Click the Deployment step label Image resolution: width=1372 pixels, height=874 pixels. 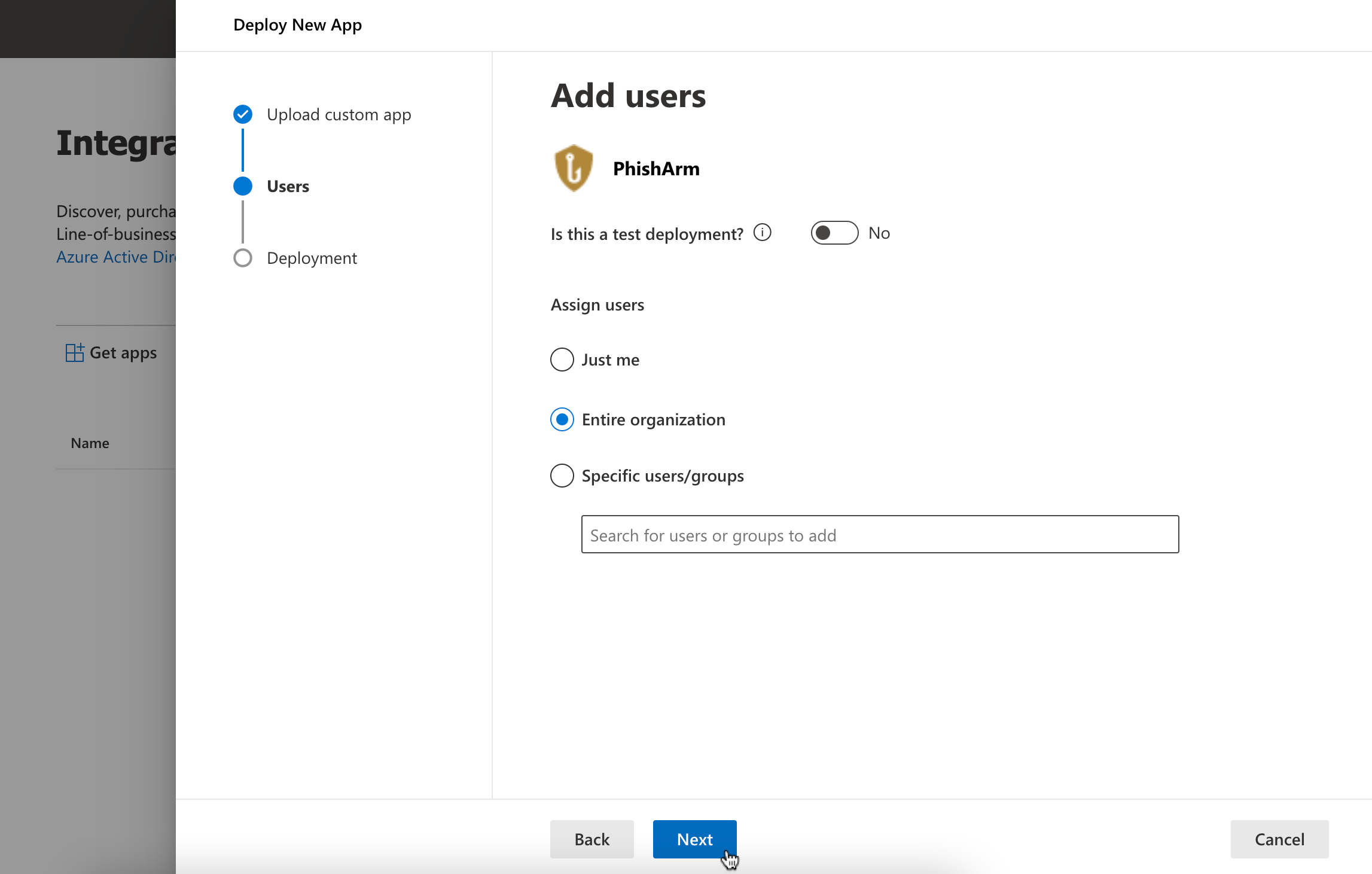pos(312,258)
